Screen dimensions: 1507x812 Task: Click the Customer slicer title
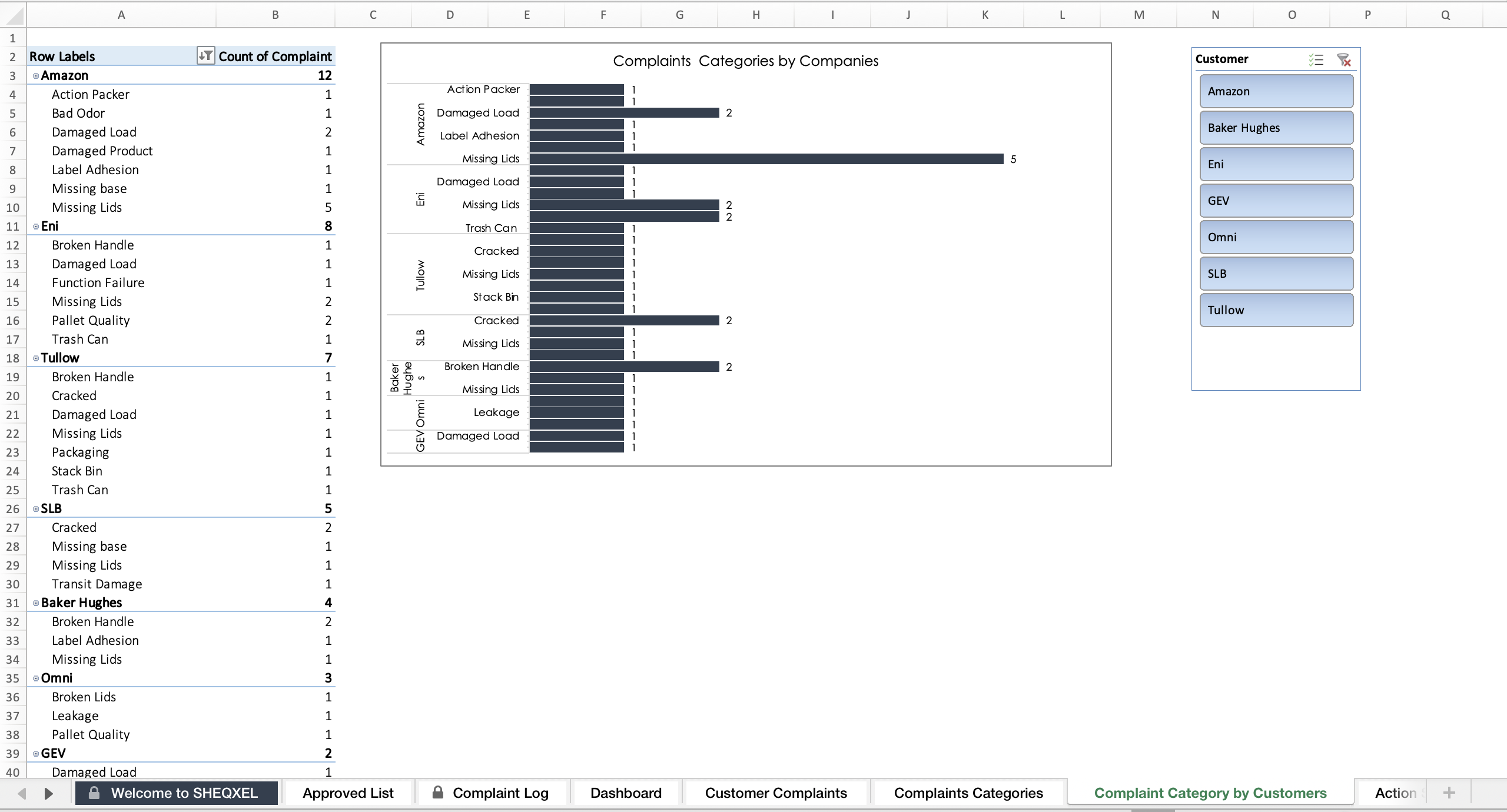pyautogui.click(x=1221, y=59)
